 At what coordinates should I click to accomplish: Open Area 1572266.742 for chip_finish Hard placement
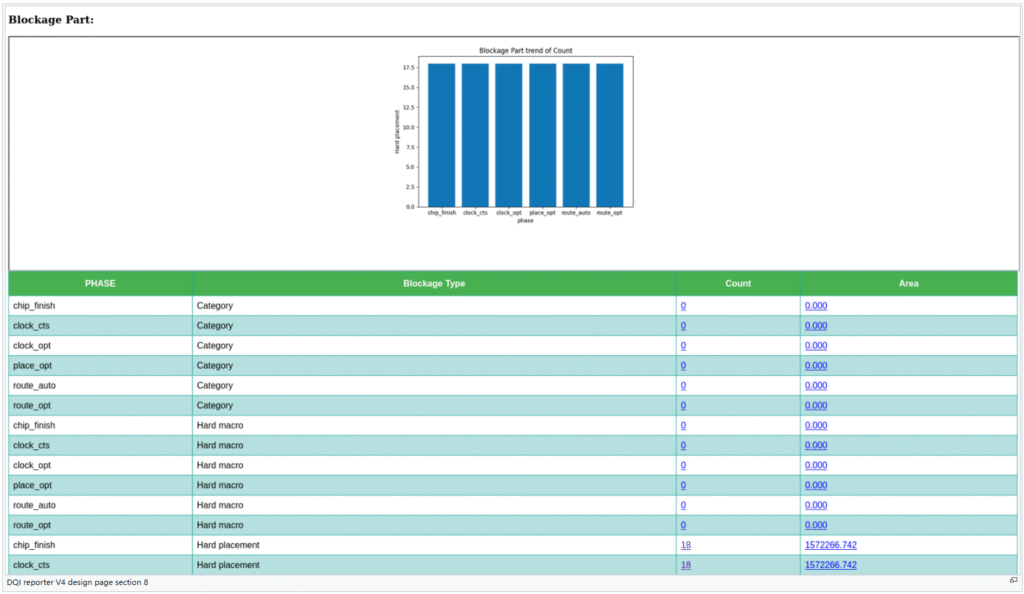(x=830, y=545)
